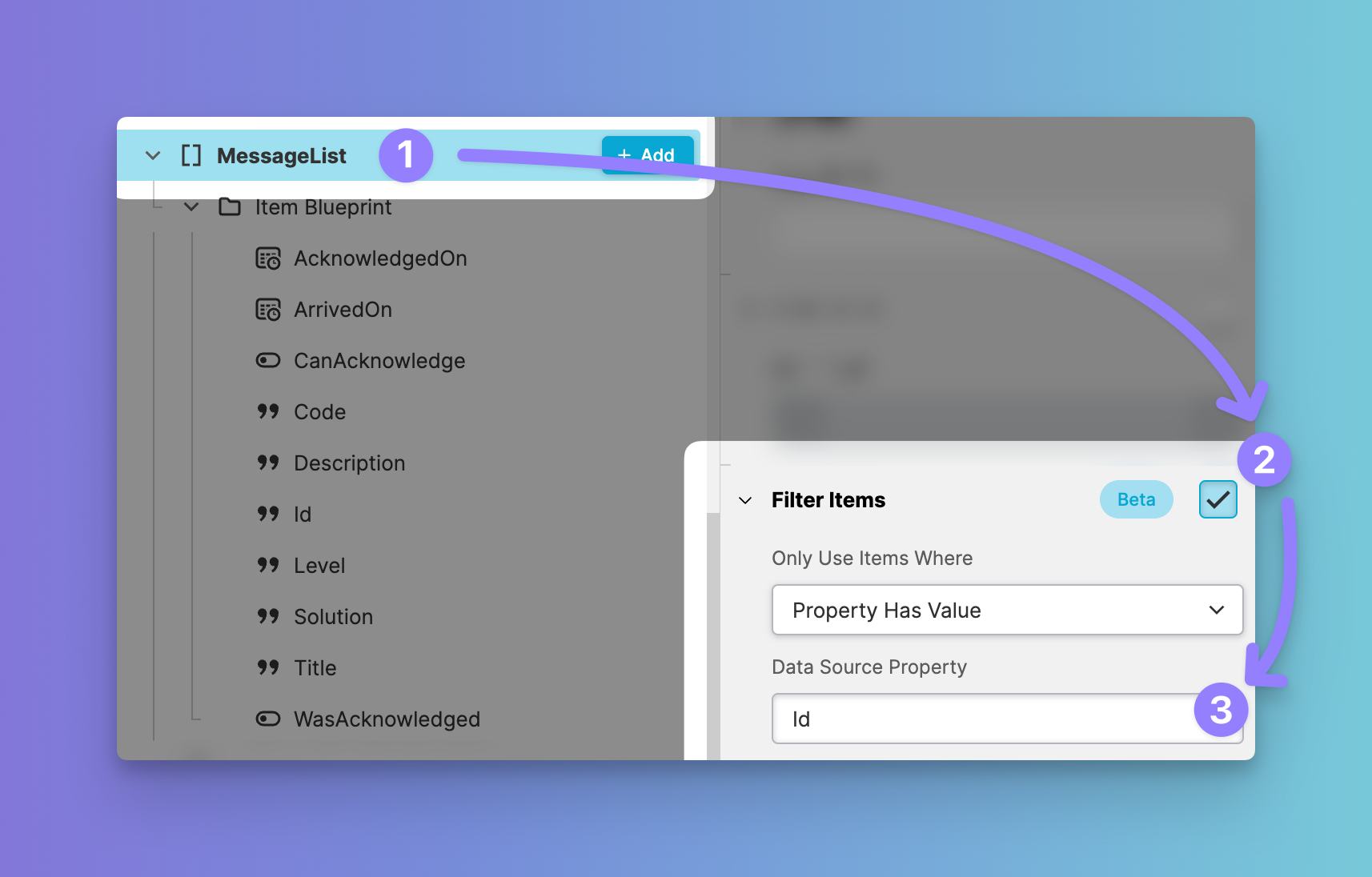The image size is (1372, 877).
Task: Click the Data Source Property input field
Action: [985, 719]
